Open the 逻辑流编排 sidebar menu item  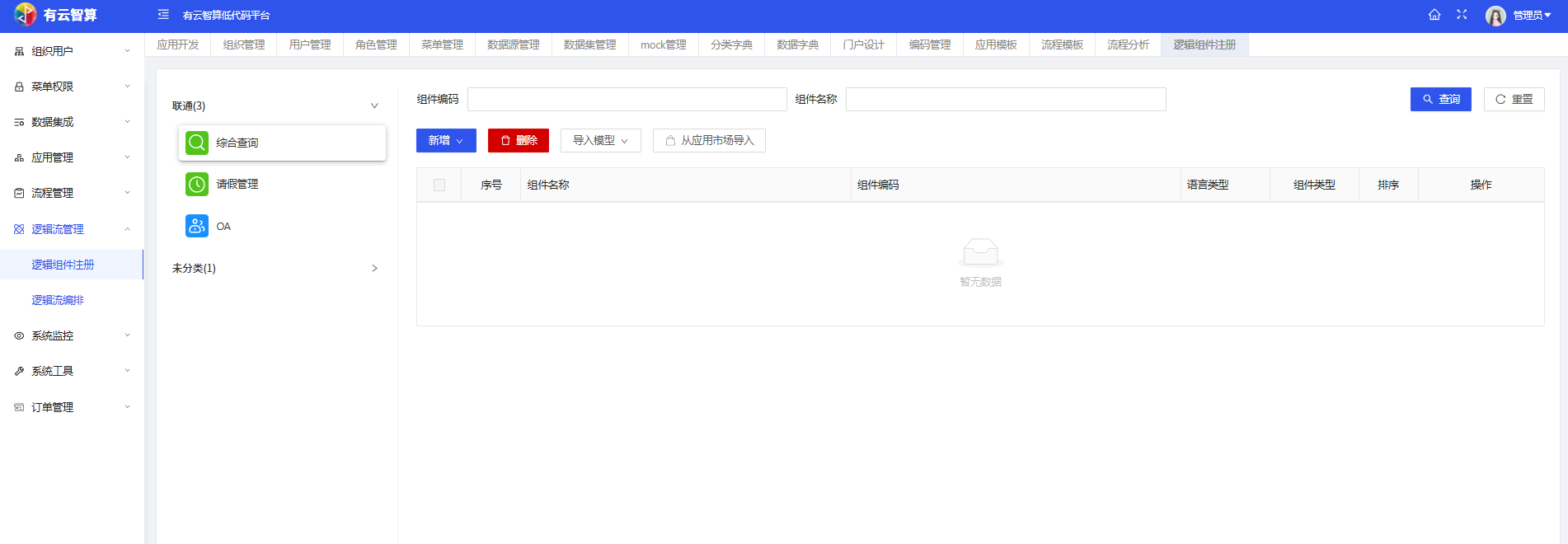58,300
